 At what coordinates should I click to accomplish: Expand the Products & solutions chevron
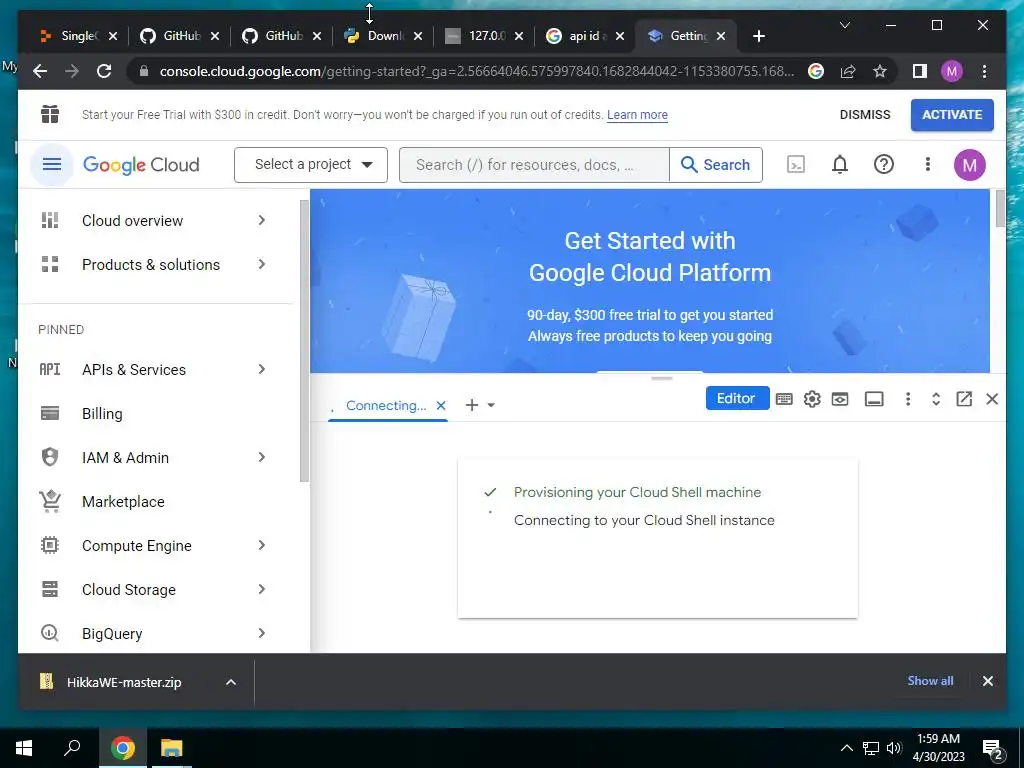261,264
